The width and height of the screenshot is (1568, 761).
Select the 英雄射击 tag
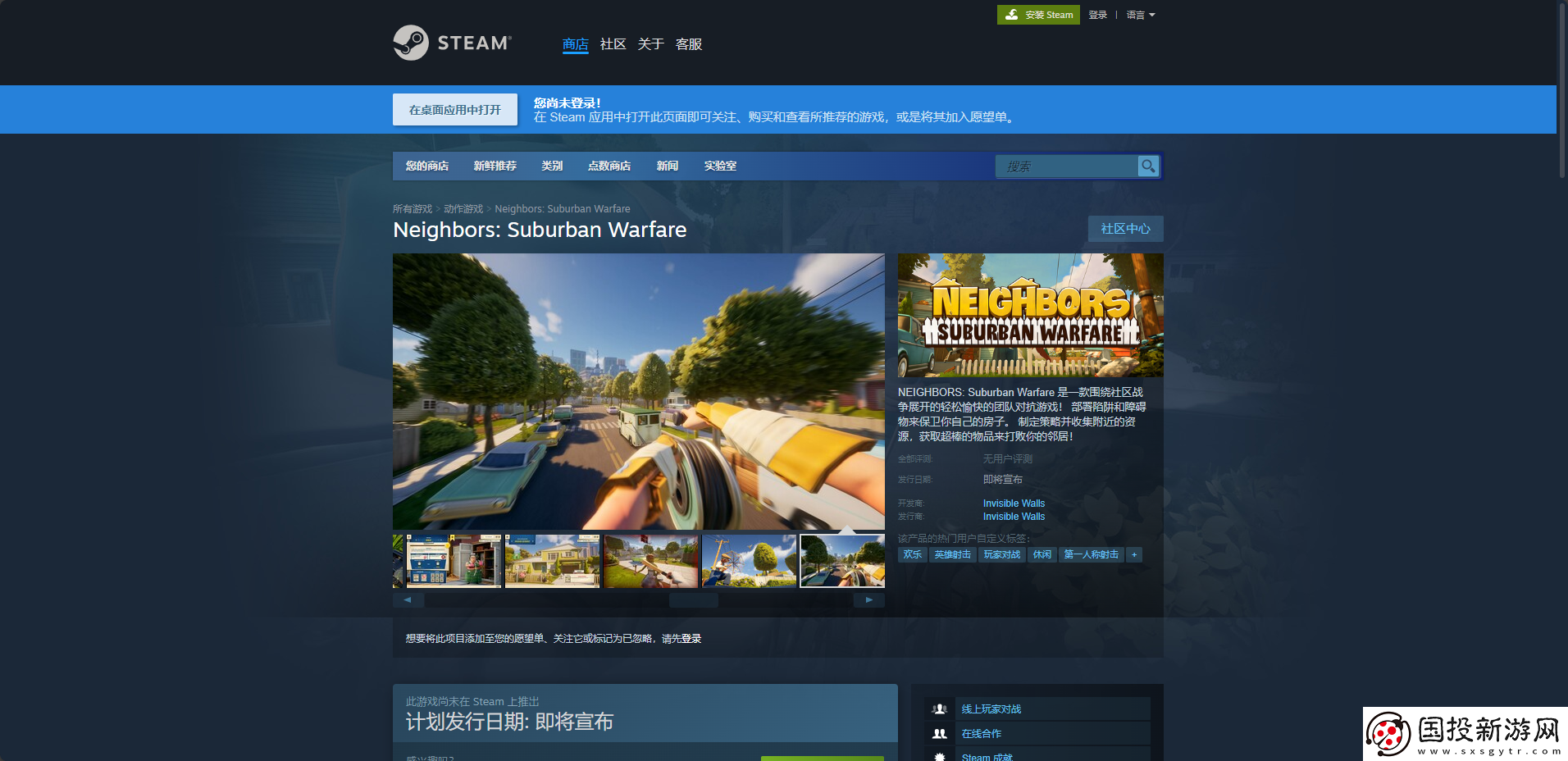tap(953, 554)
